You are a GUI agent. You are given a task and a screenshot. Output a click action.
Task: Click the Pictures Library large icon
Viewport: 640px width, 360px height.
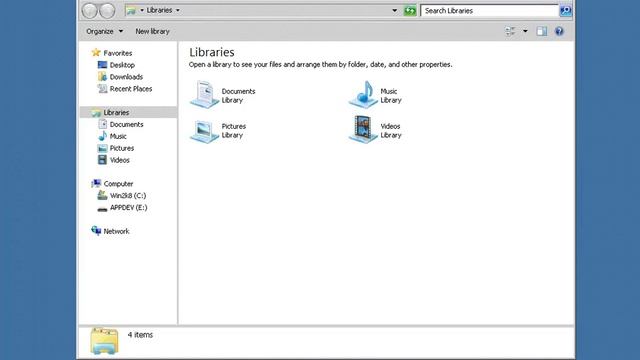(x=204, y=131)
